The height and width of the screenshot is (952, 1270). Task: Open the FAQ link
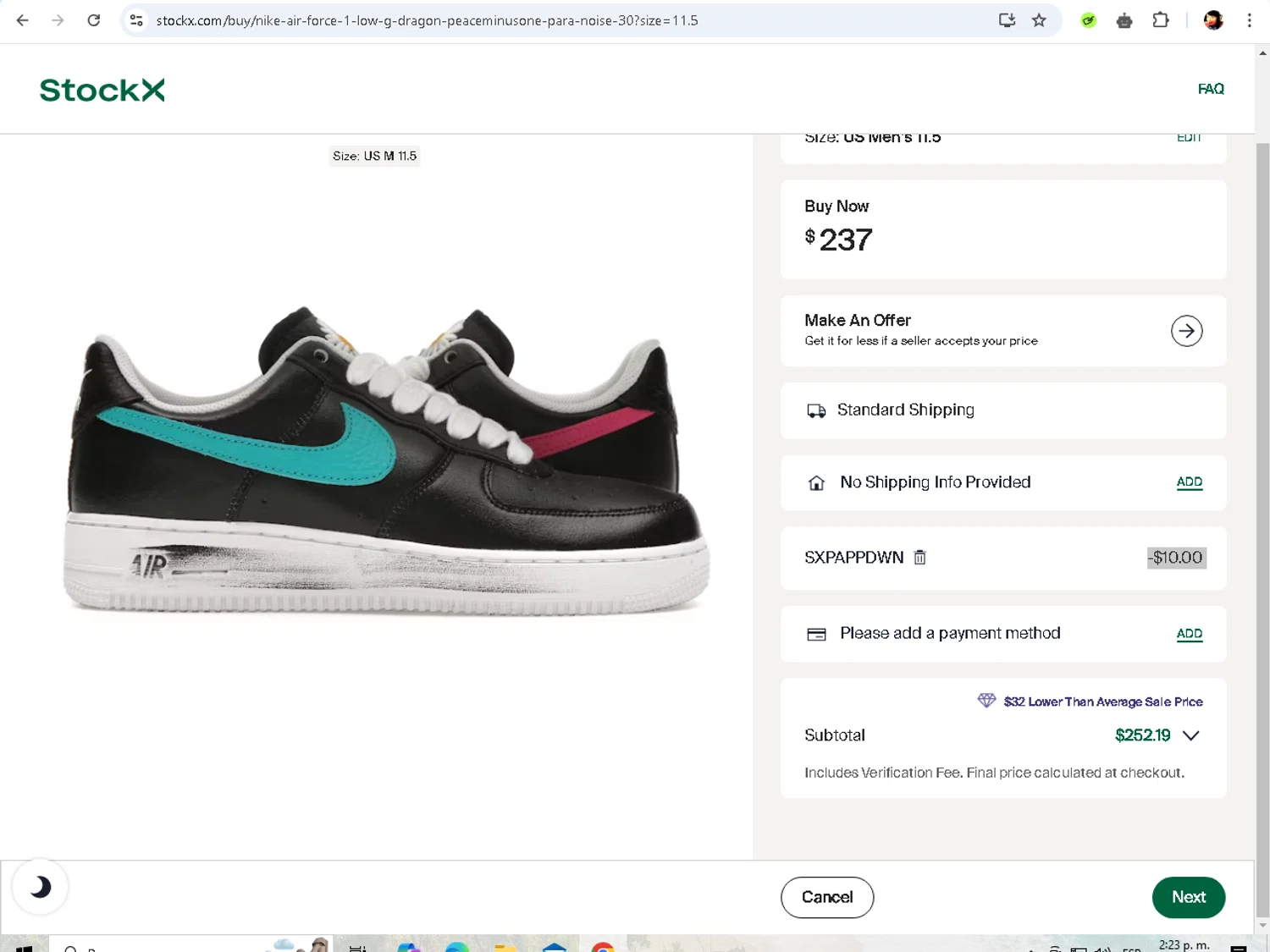1211,89
